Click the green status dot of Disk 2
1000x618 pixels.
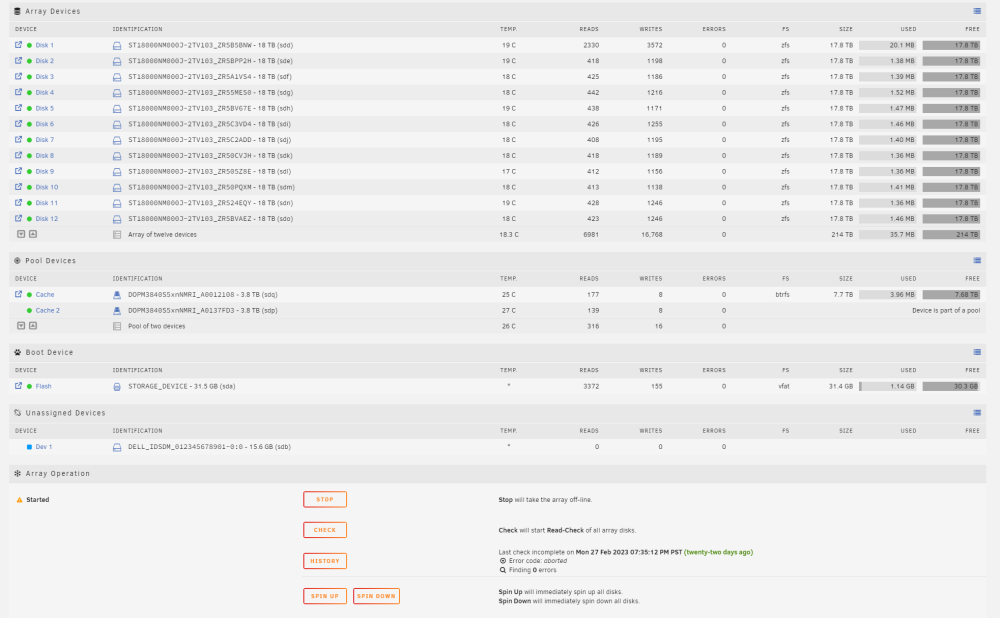coord(29,61)
